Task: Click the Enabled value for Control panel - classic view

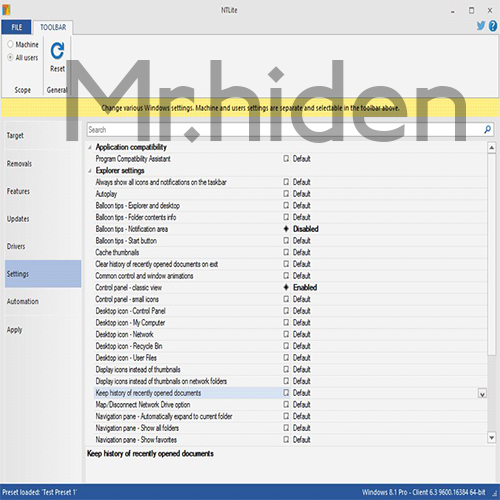Action: coord(305,287)
